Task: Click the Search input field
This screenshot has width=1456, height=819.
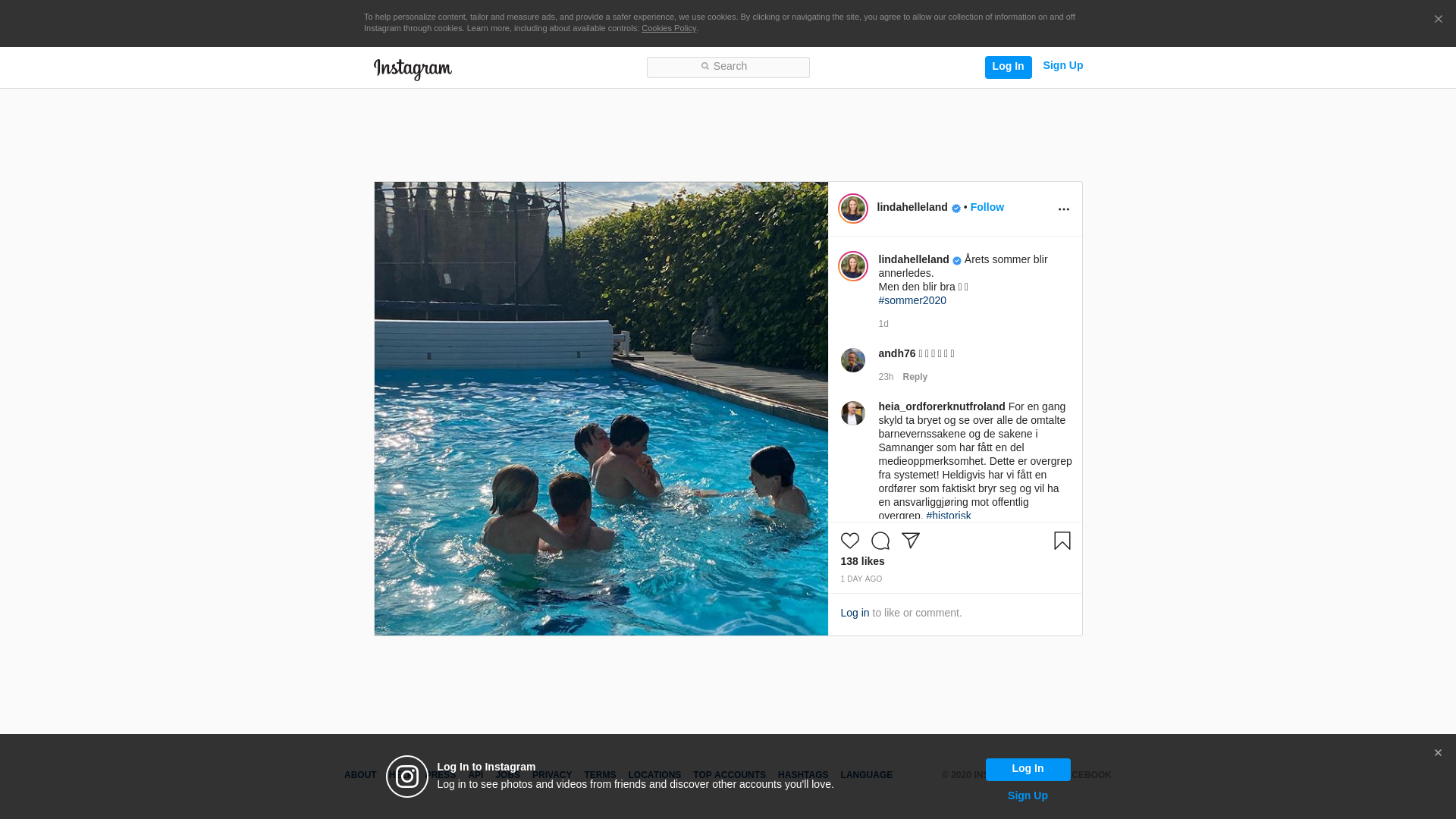Action: coord(728,67)
